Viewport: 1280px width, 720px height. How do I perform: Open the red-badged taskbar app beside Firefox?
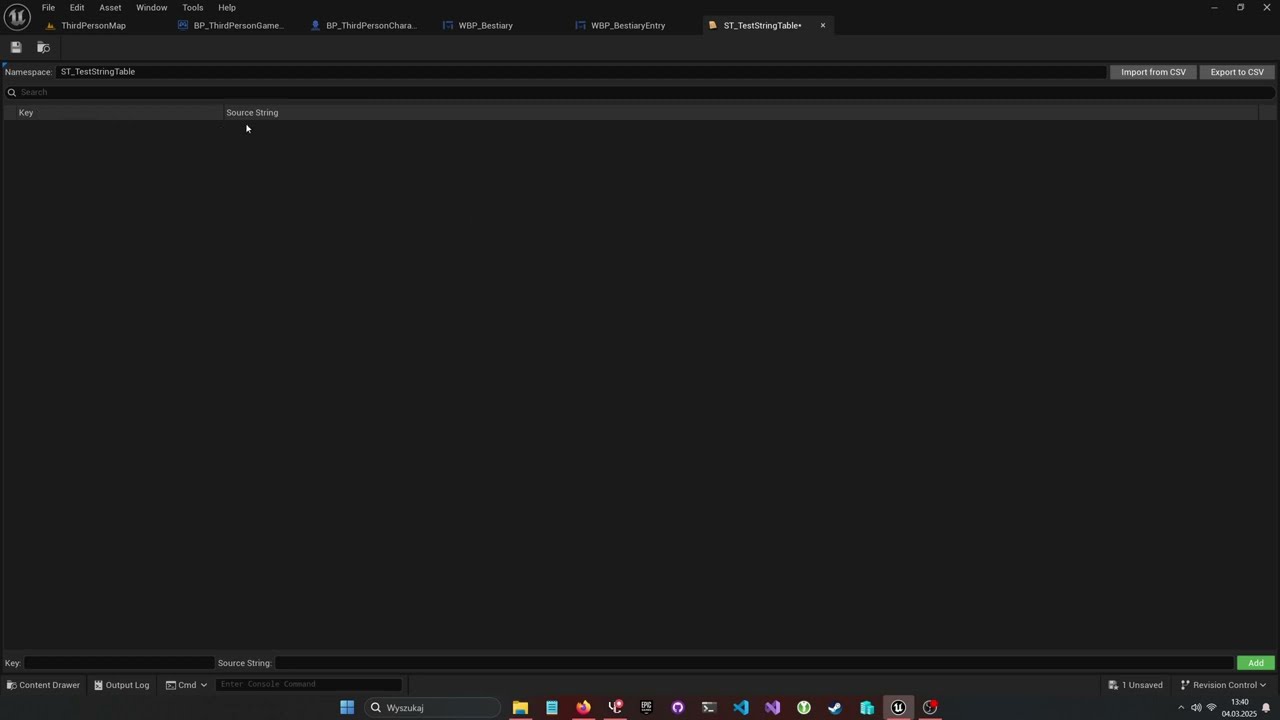[x=615, y=708]
